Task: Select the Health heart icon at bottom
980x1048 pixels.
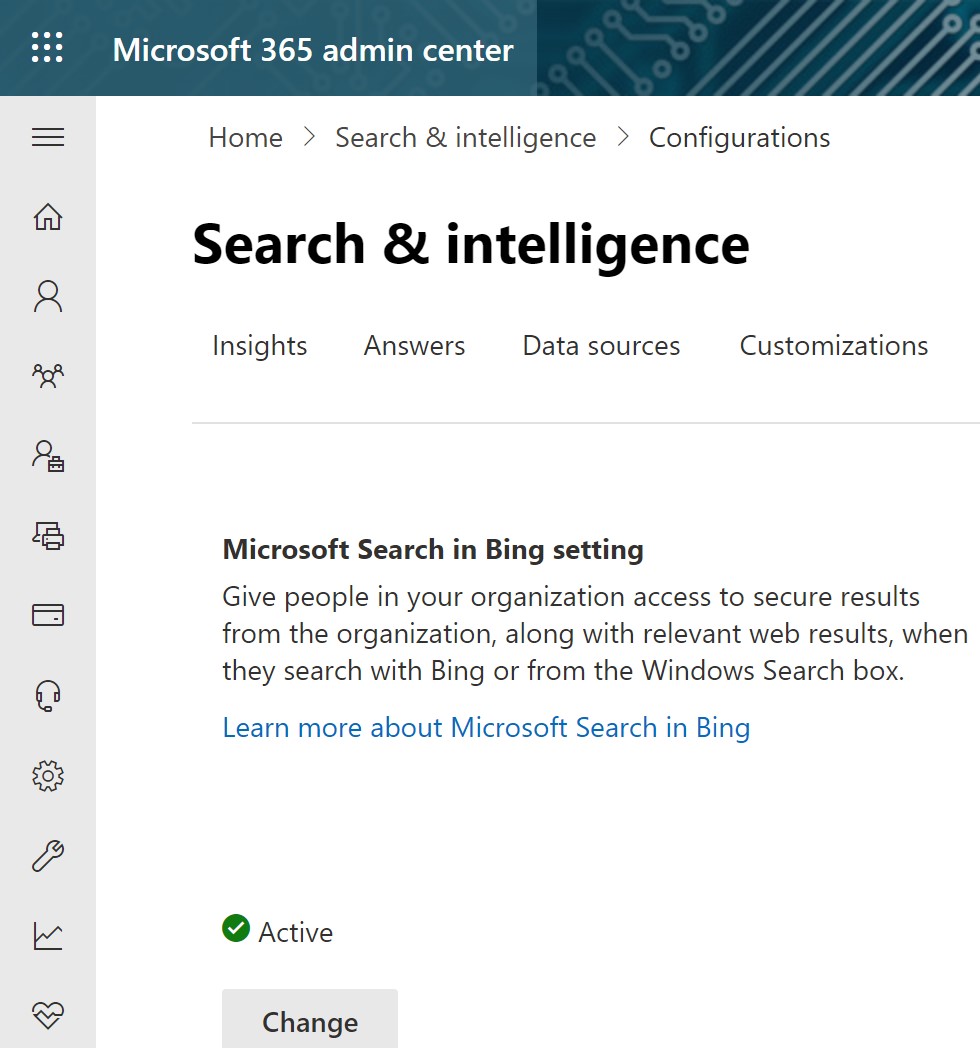Action: tap(47, 1015)
